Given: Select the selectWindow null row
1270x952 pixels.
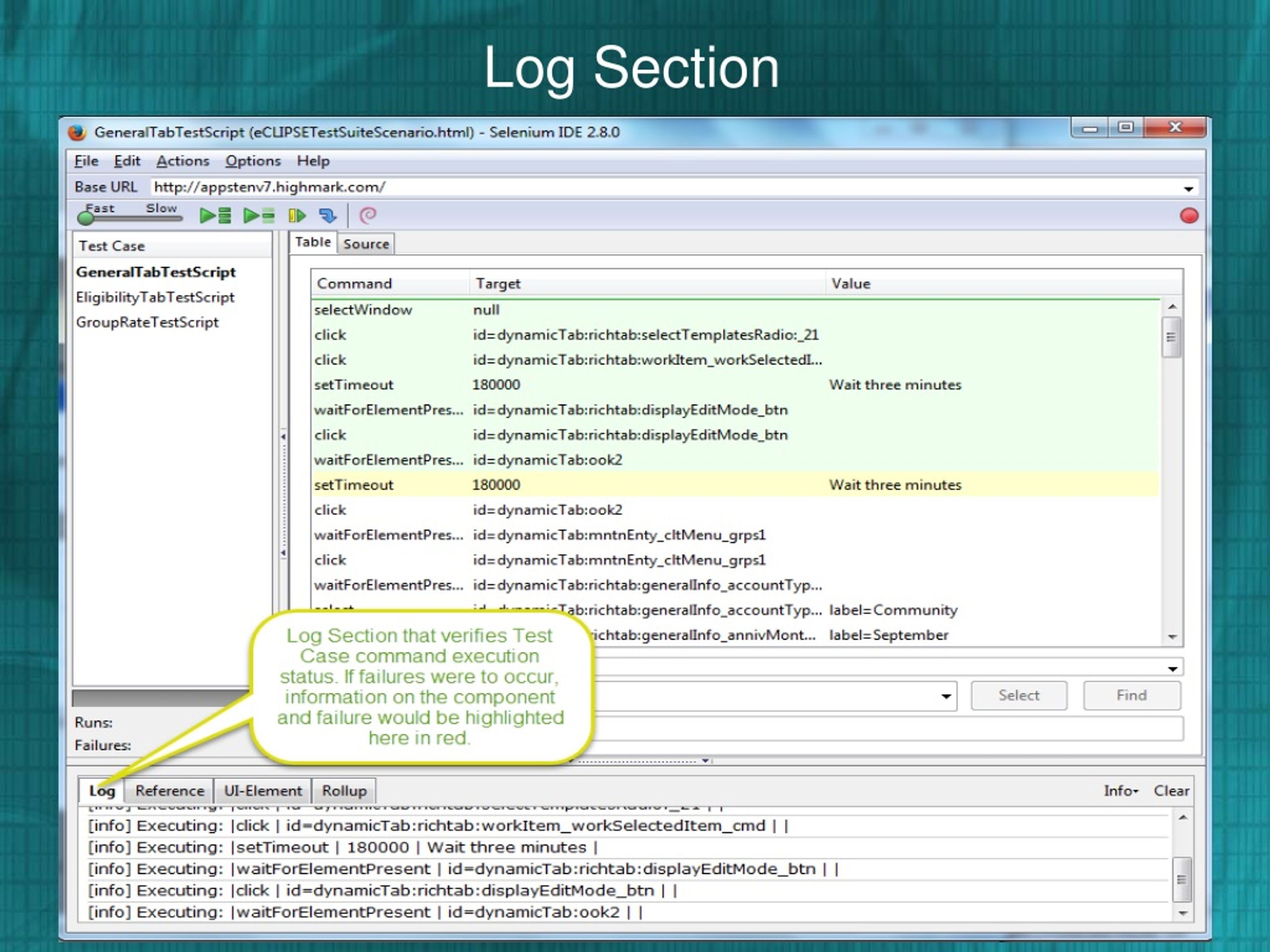Looking at the screenshot, I should point(736,310).
